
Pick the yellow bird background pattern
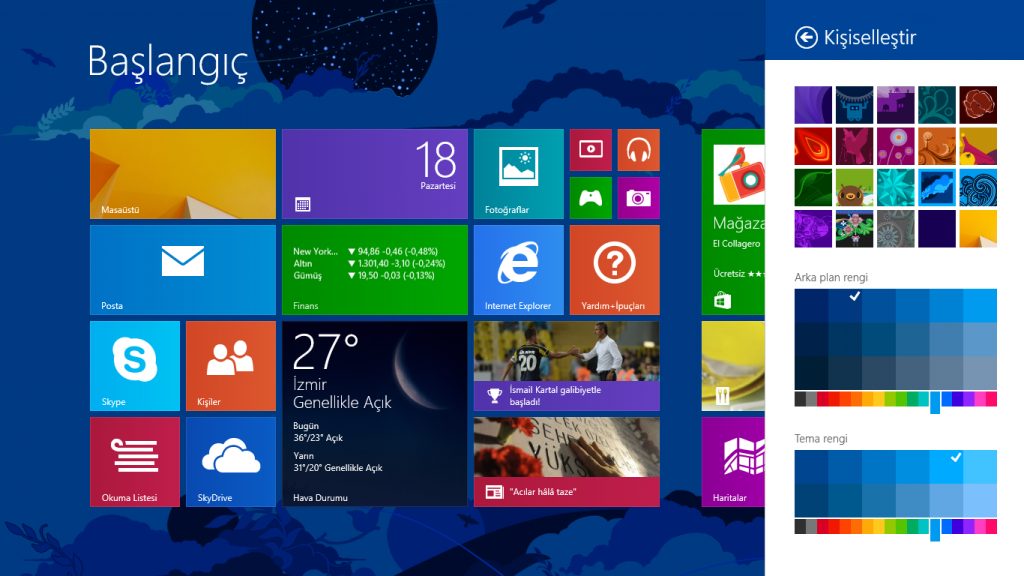click(x=978, y=146)
